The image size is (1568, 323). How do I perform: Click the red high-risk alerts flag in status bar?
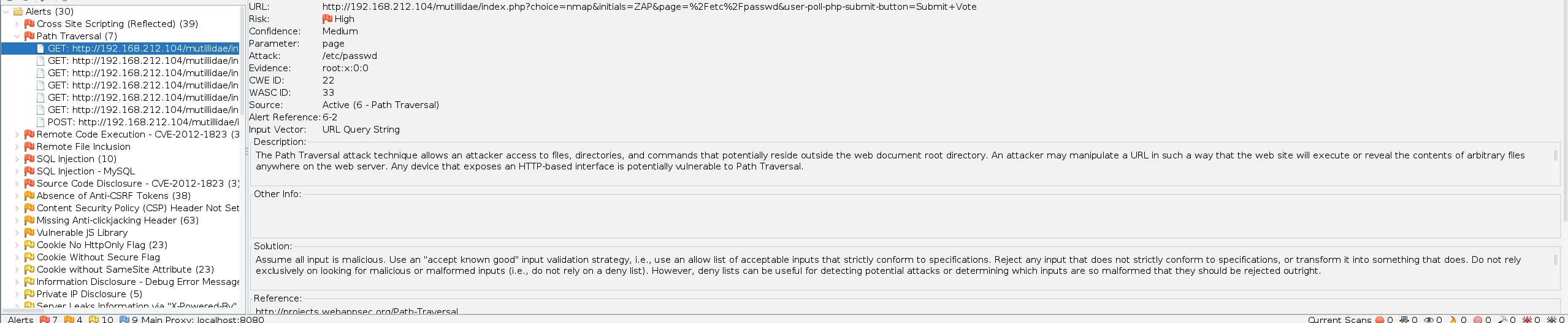(44, 319)
